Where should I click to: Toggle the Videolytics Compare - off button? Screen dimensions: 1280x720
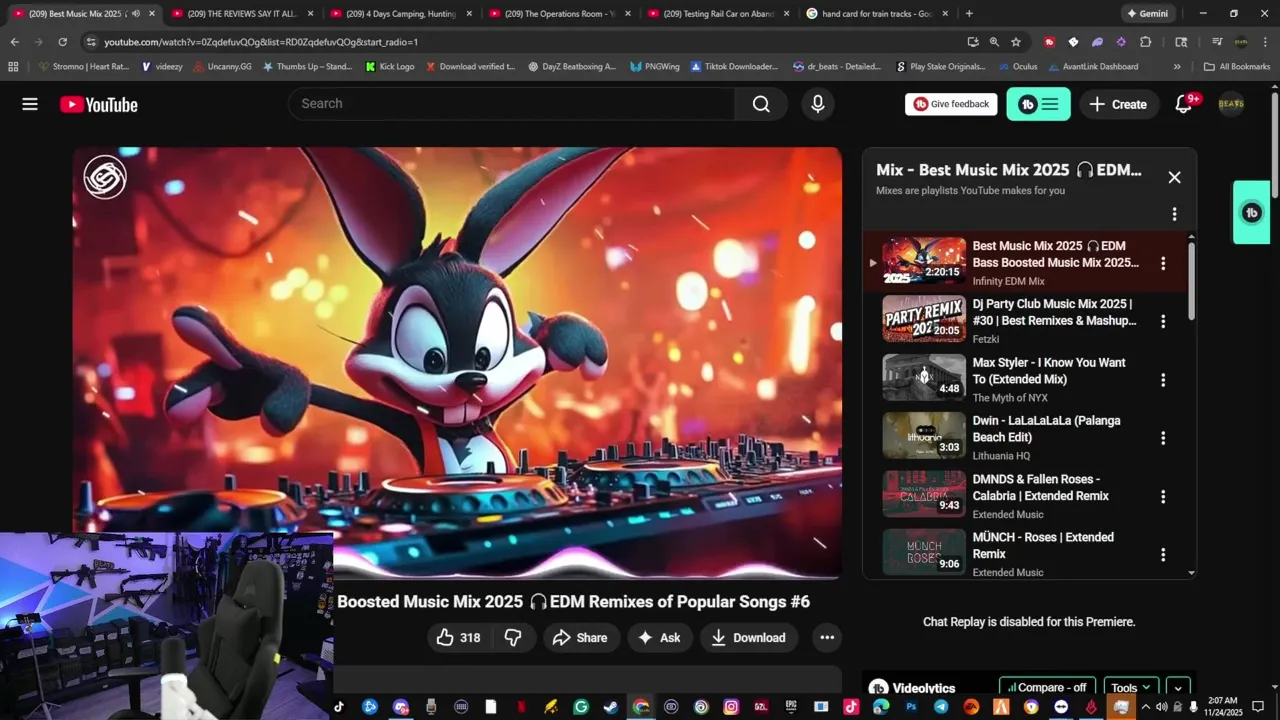tap(1047, 688)
